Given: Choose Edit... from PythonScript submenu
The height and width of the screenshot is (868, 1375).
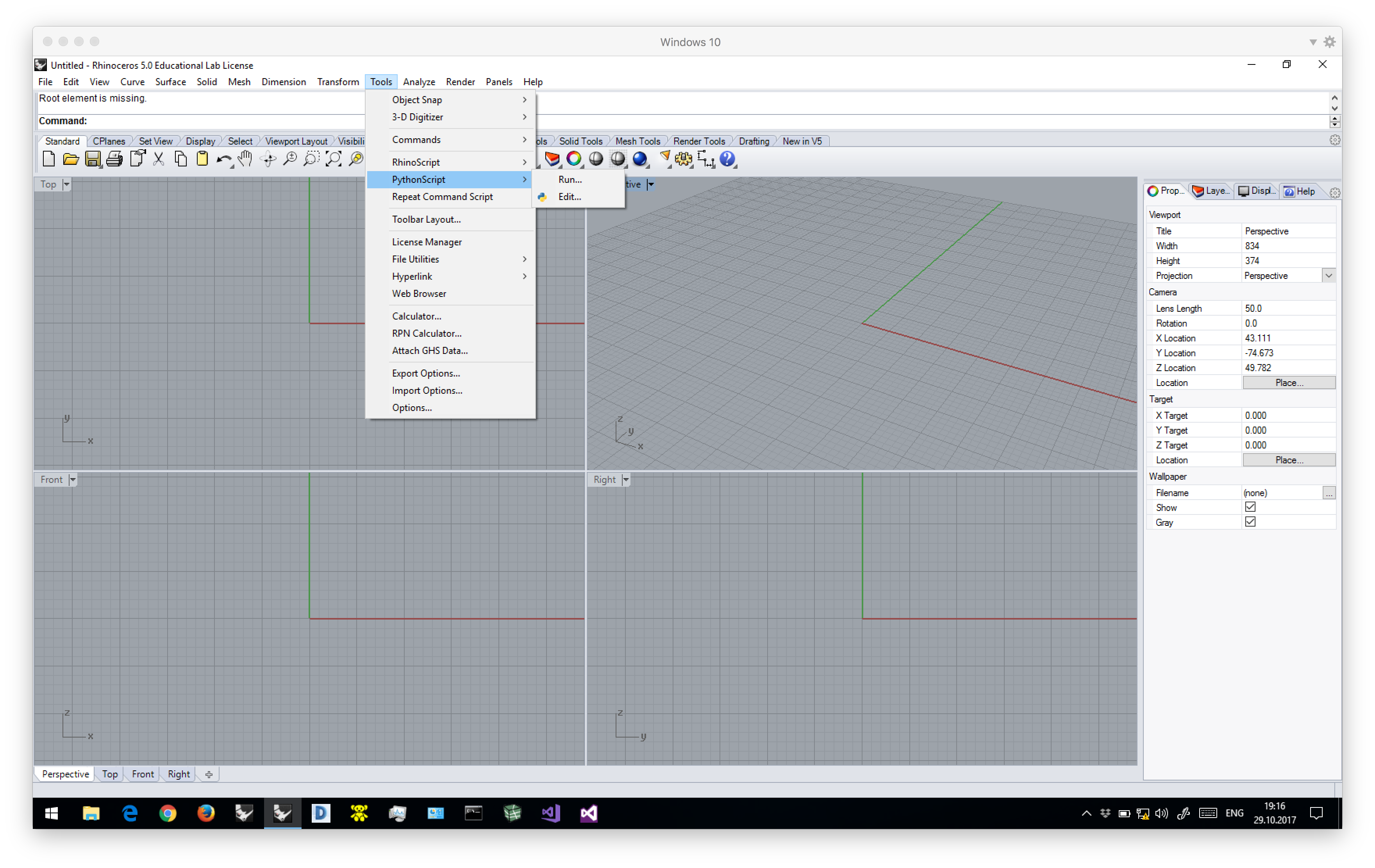Looking at the screenshot, I should 579,196.
